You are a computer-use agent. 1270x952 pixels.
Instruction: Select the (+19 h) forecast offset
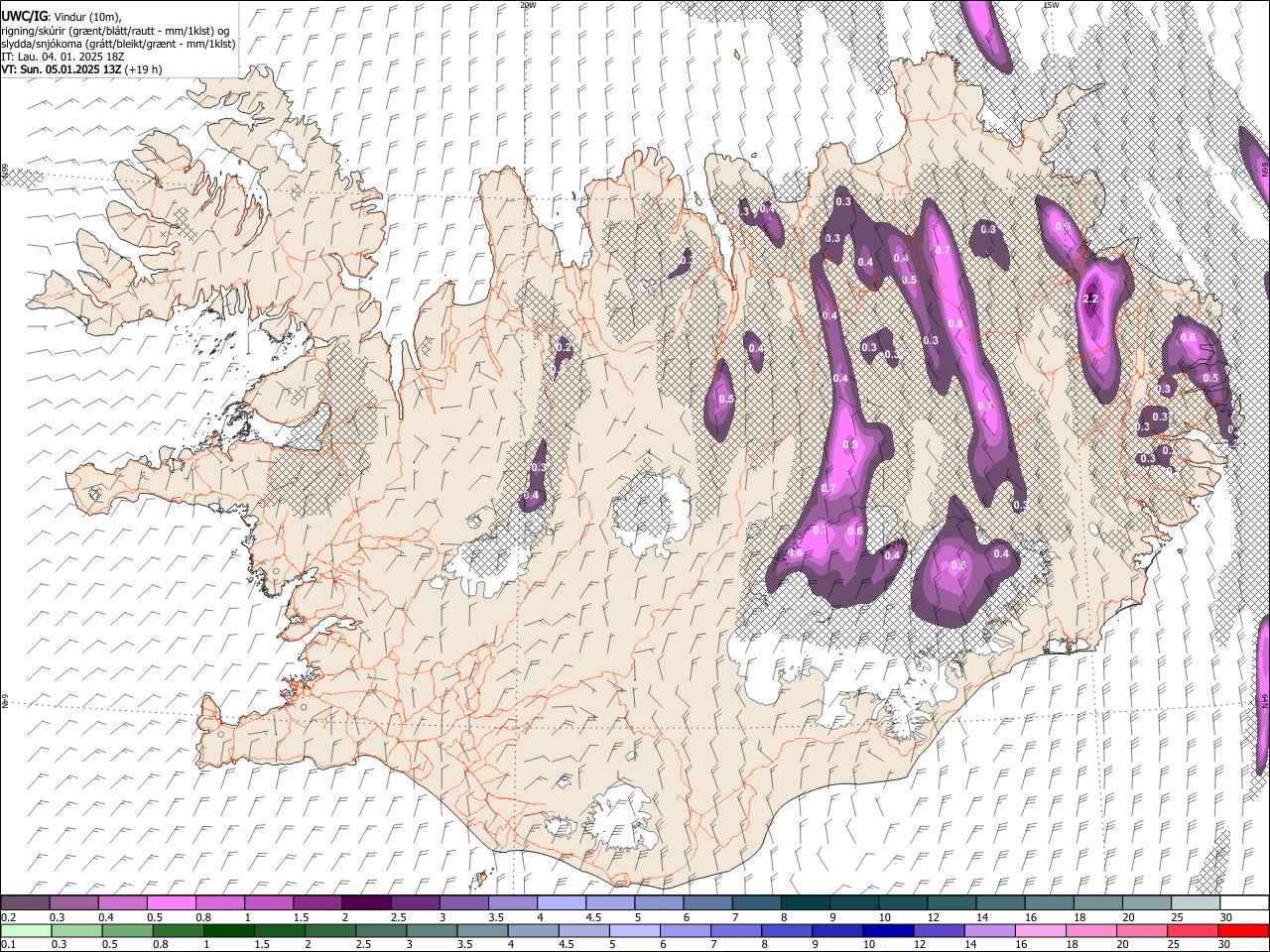144,69
